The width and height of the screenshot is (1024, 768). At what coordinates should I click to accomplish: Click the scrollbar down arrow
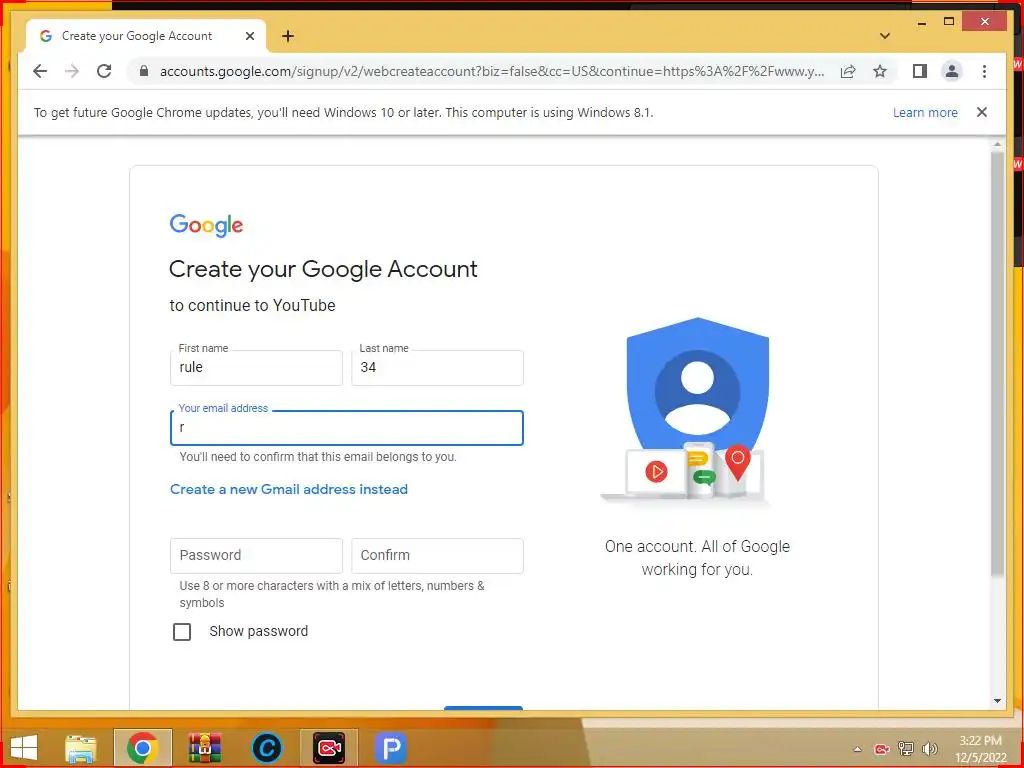(x=997, y=701)
